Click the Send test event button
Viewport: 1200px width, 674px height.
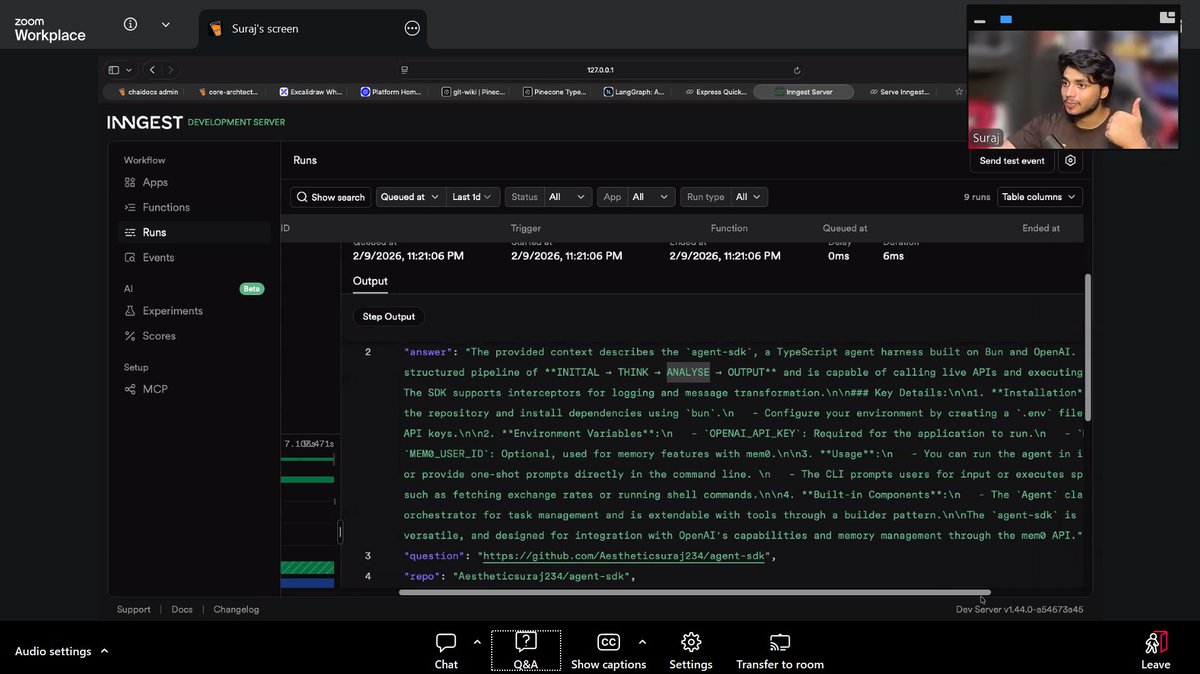[1012, 160]
